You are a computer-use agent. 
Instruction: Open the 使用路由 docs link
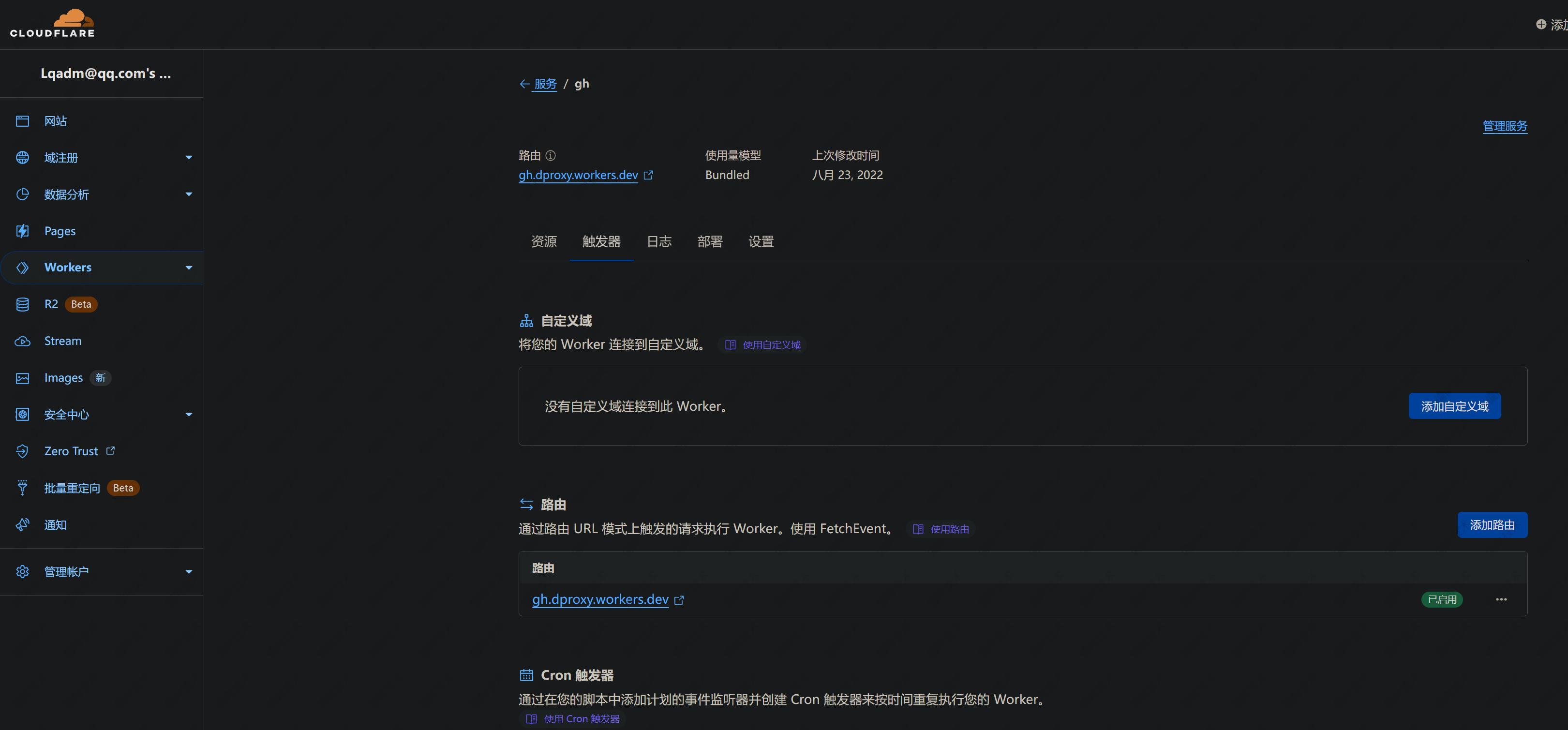coord(941,529)
